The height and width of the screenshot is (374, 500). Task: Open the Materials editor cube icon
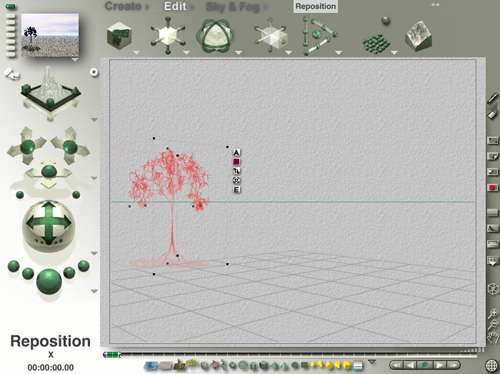[x=119, y=36]
